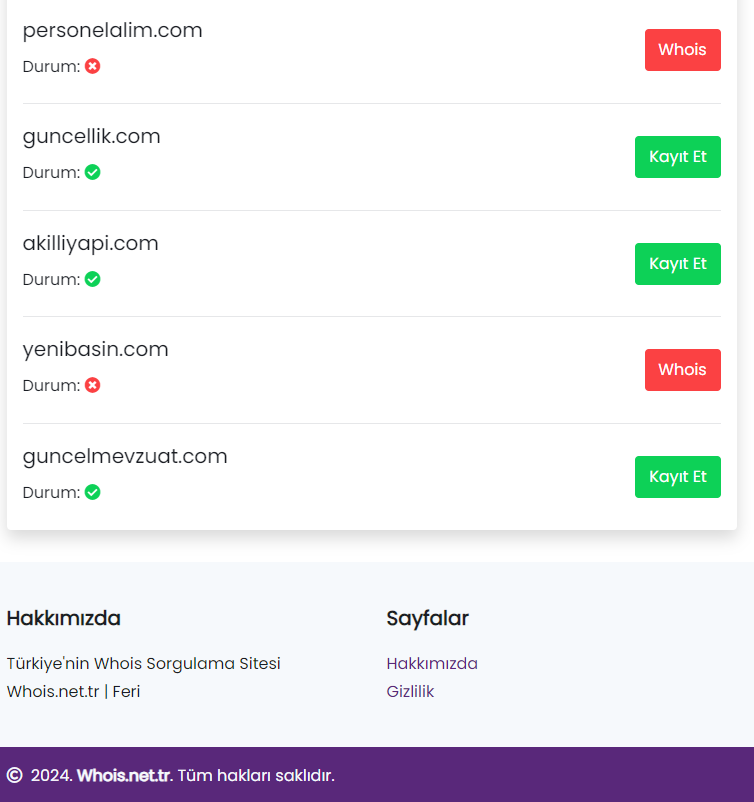Register guncellik.com with Kayıt Et

click(x=678, y=157)
